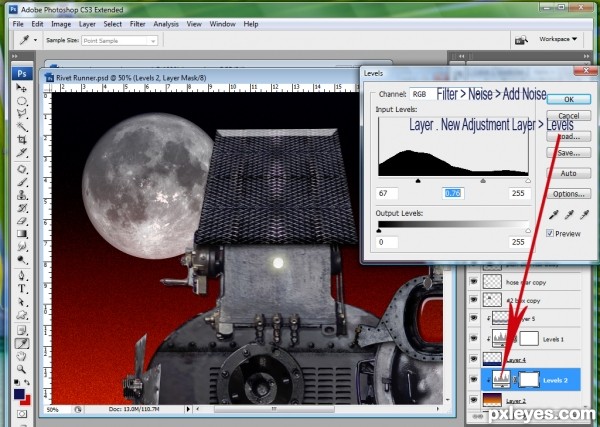
Task: Open the Workspace dropdown
Action: [558, 39]
